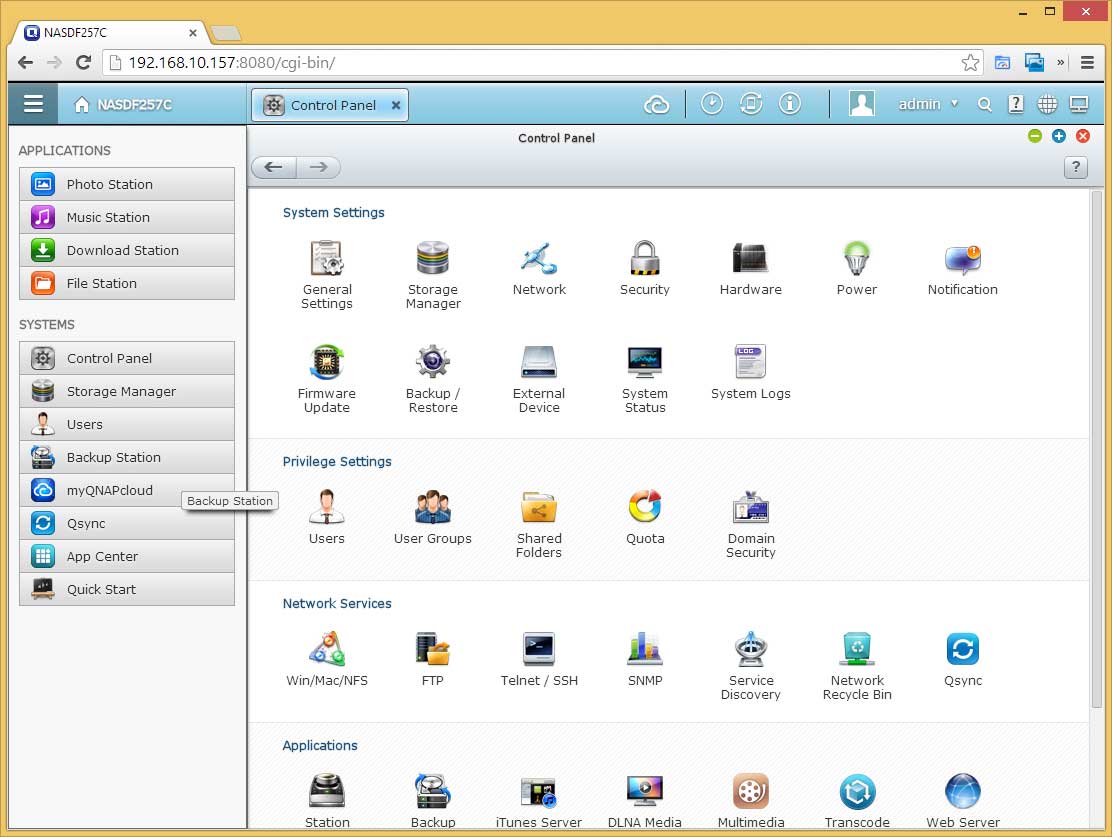Open Backup Station in sidebar

tap(127, 458)
